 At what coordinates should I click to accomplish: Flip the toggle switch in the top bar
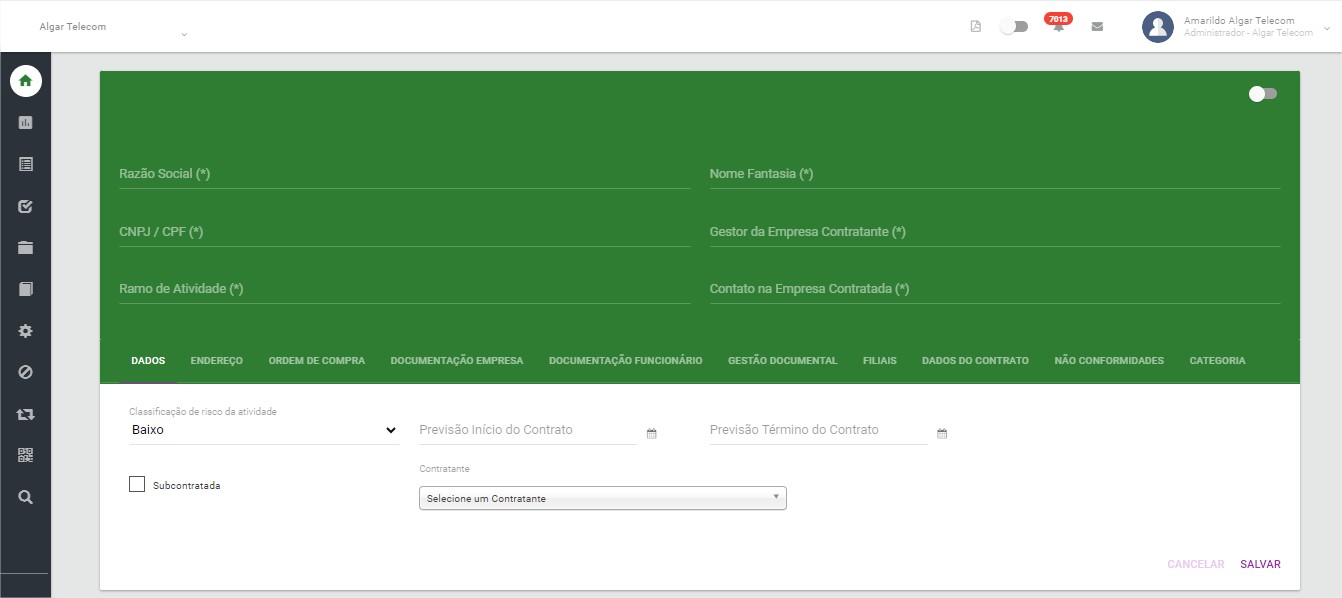pos(1014,26)
